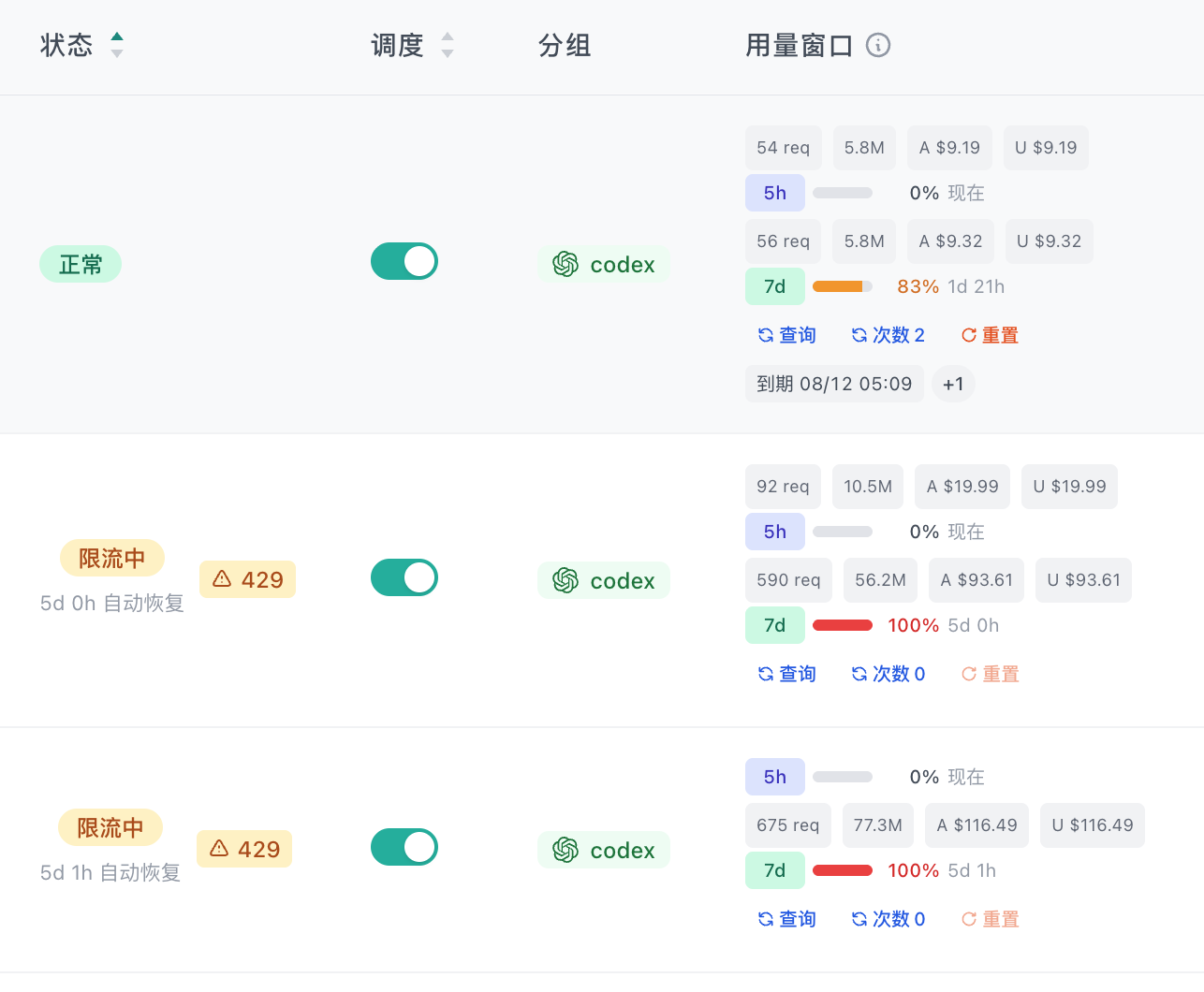Click the 5d 1h 自动恢复 text
The image size is (1204, 992).
[x=110, y=873]
